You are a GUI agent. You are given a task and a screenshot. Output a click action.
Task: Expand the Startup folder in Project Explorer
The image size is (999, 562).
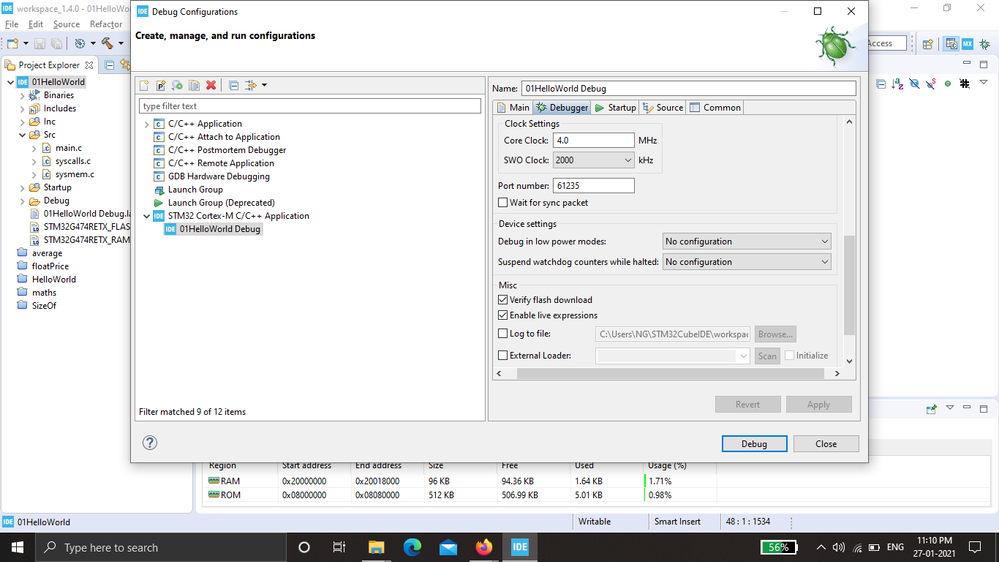(22, 188)
